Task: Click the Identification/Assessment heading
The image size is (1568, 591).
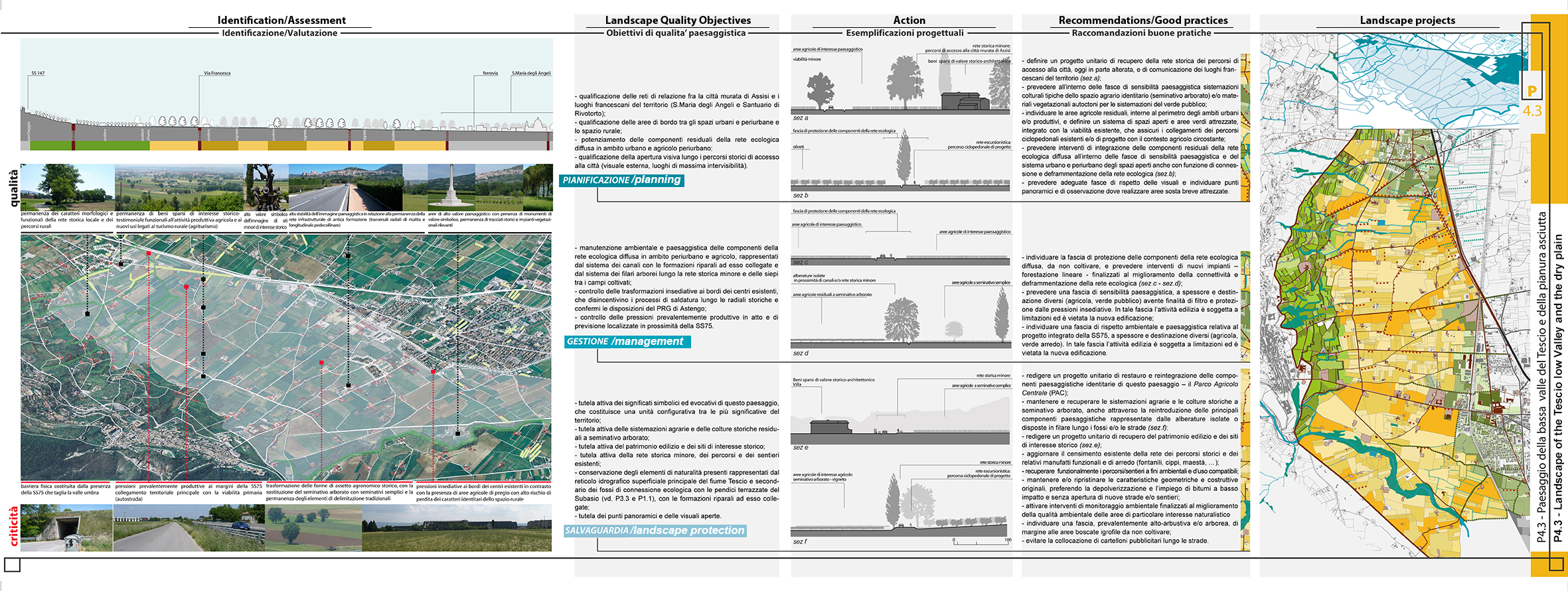Action: point(281,21)
